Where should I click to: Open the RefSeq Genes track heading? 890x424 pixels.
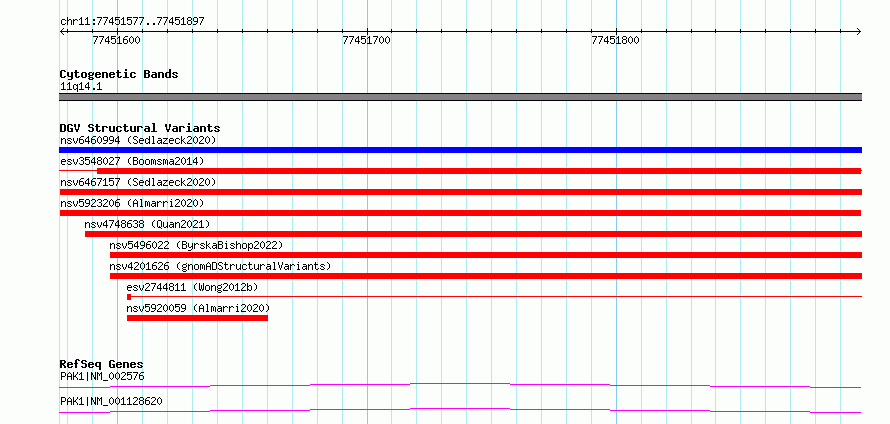click(102, 364)
